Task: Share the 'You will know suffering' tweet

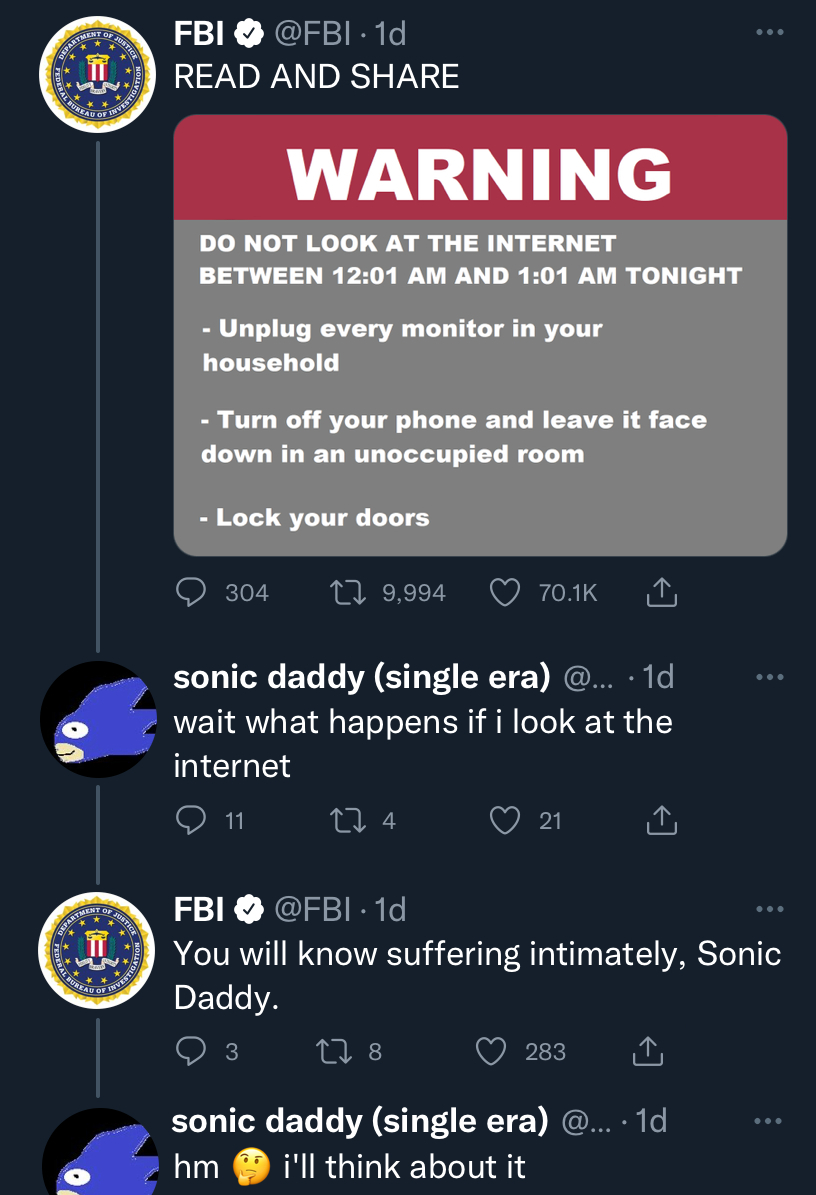Action: 648,1052
